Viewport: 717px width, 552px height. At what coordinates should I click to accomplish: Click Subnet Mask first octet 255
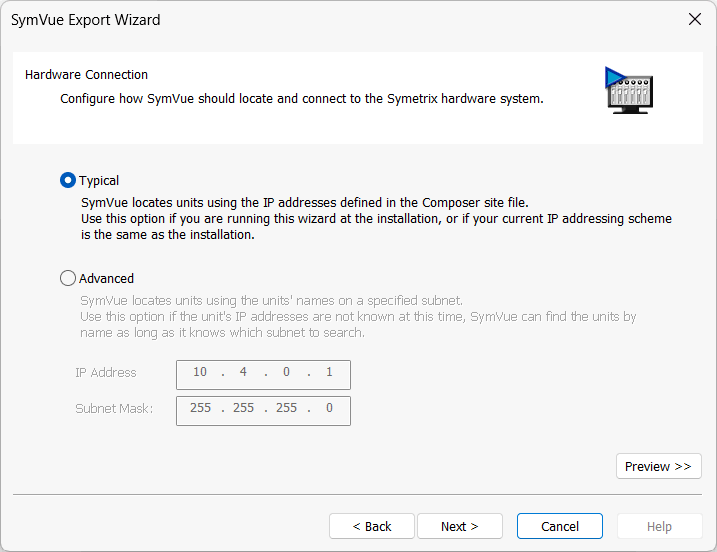200,407
